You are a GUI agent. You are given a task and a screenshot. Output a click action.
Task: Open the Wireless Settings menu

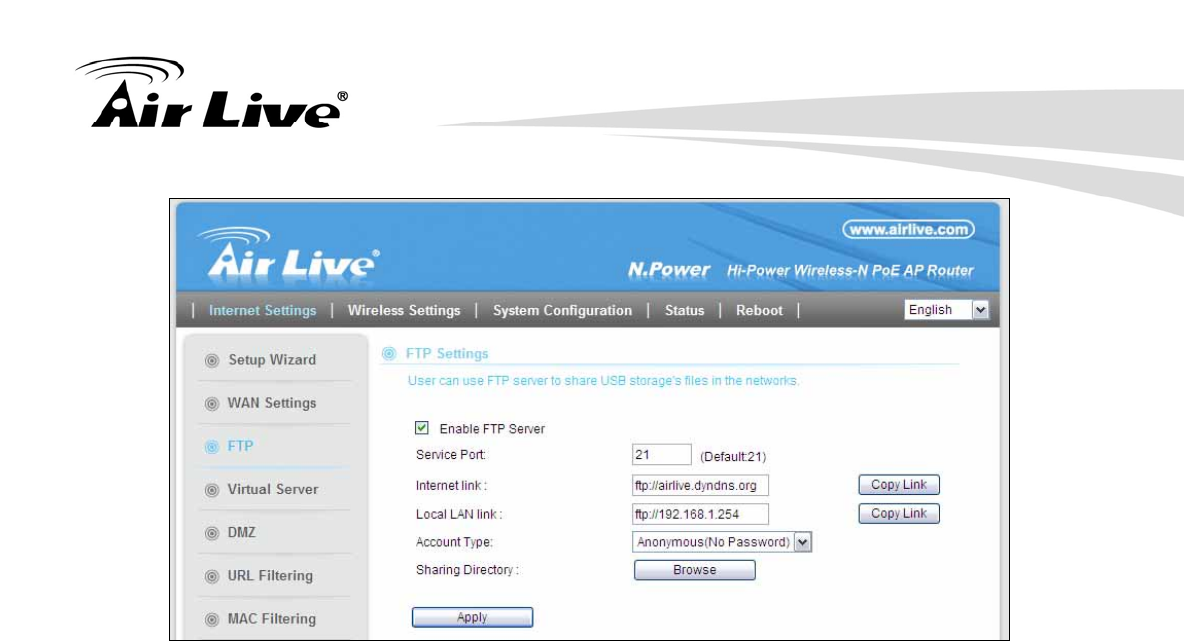tap(404, 310)
